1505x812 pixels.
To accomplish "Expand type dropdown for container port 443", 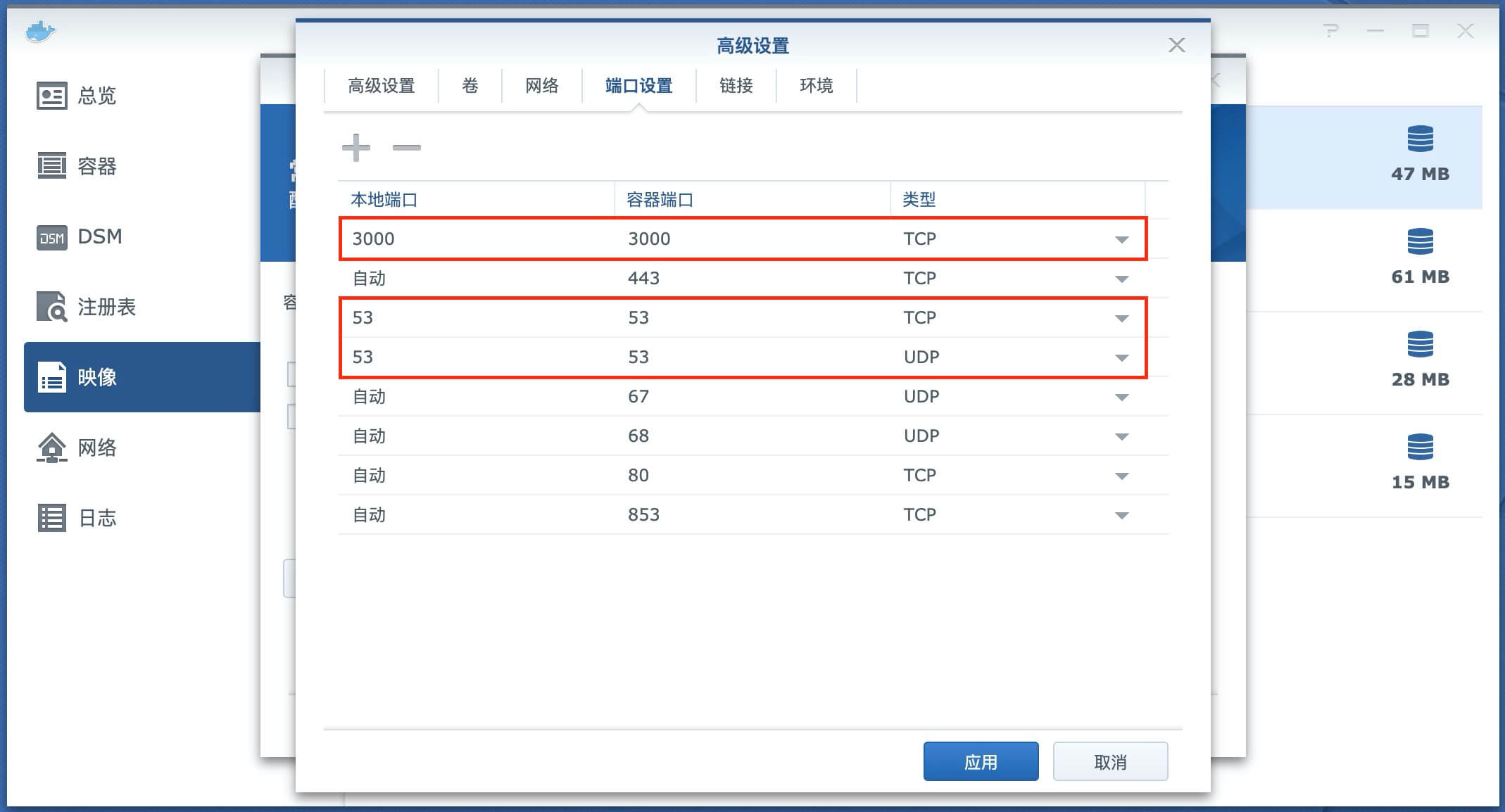I will [1122, 279].
